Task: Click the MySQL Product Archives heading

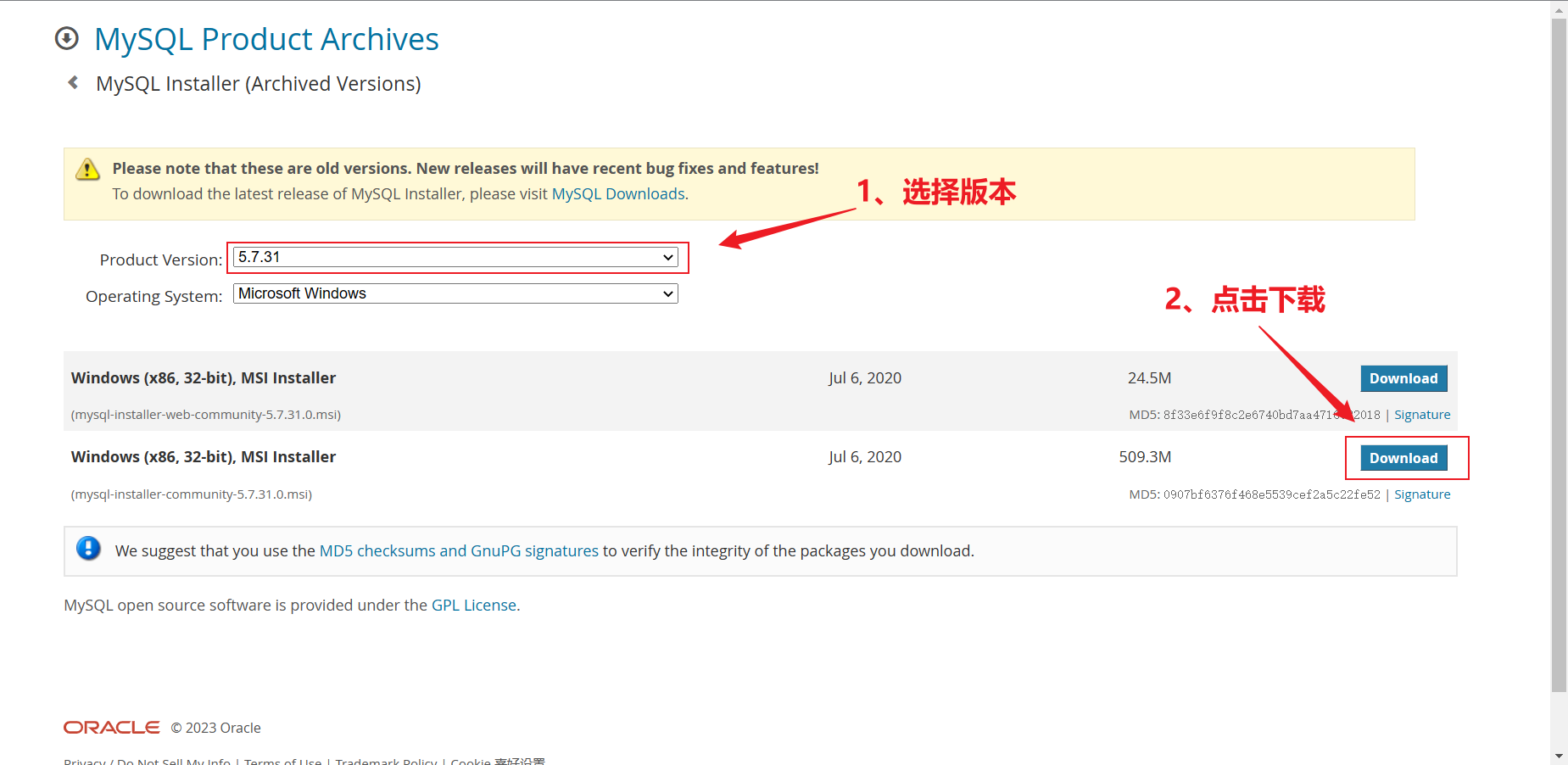Action: point(266,39)
